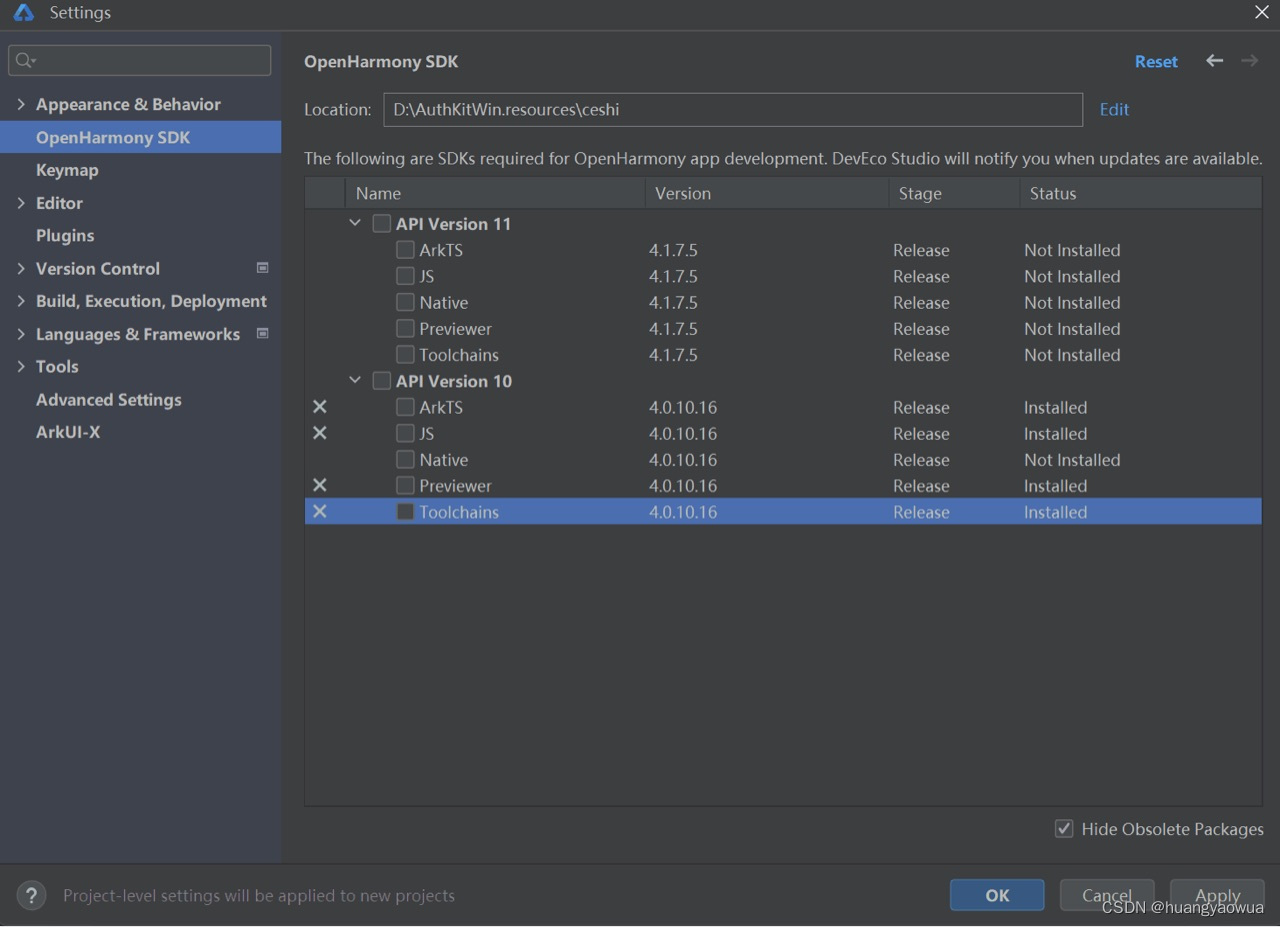Click the DevEco Studio logo icon
1280x927 pixels.
click(23, 13)
